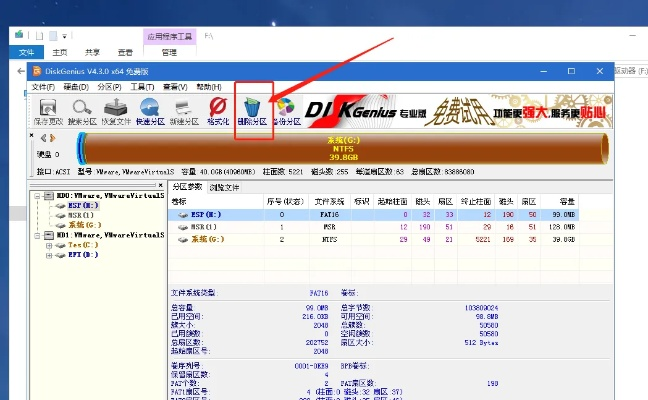Expand the Tes(C:) partition tree node
The width and height of the screenshot is (648, 400).
47,246
